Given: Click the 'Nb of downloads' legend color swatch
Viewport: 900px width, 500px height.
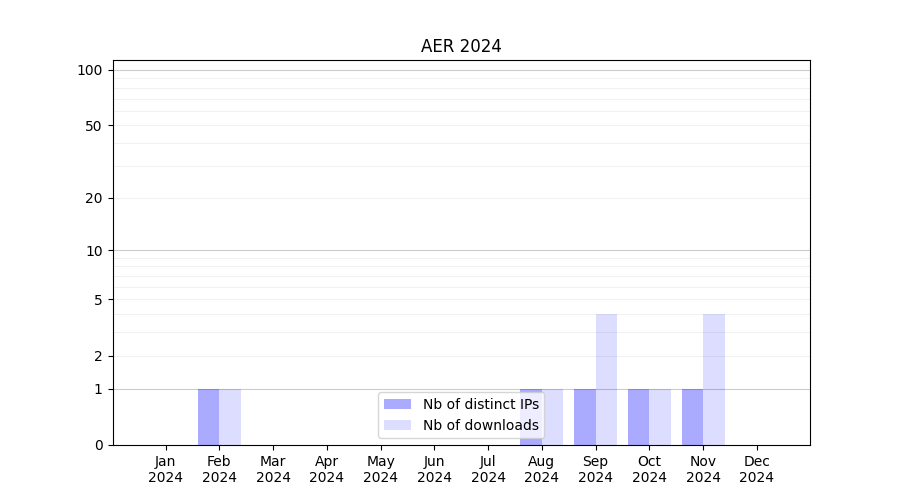Looking at the screenshot, I should (397, 425).
